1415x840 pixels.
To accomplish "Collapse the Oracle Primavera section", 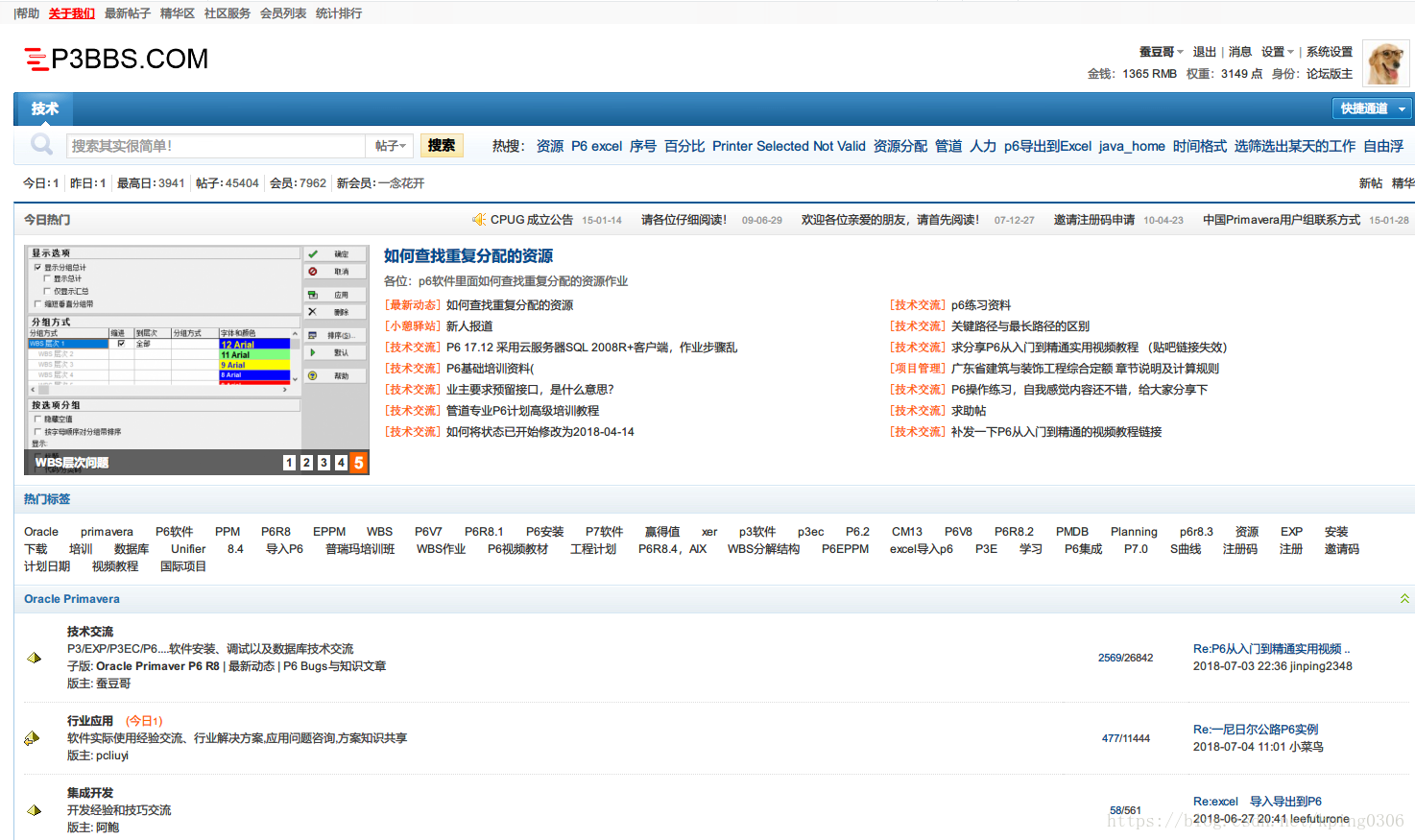I will [x=1404, y=599].
